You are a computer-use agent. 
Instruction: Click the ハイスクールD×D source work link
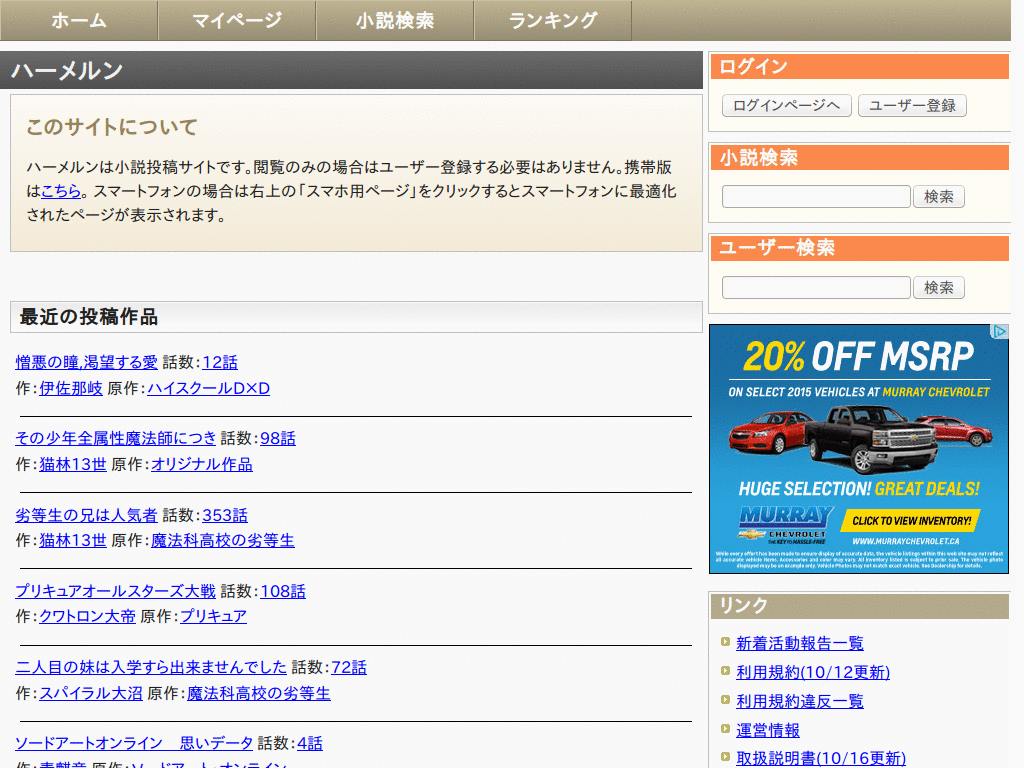coord(209,388)
